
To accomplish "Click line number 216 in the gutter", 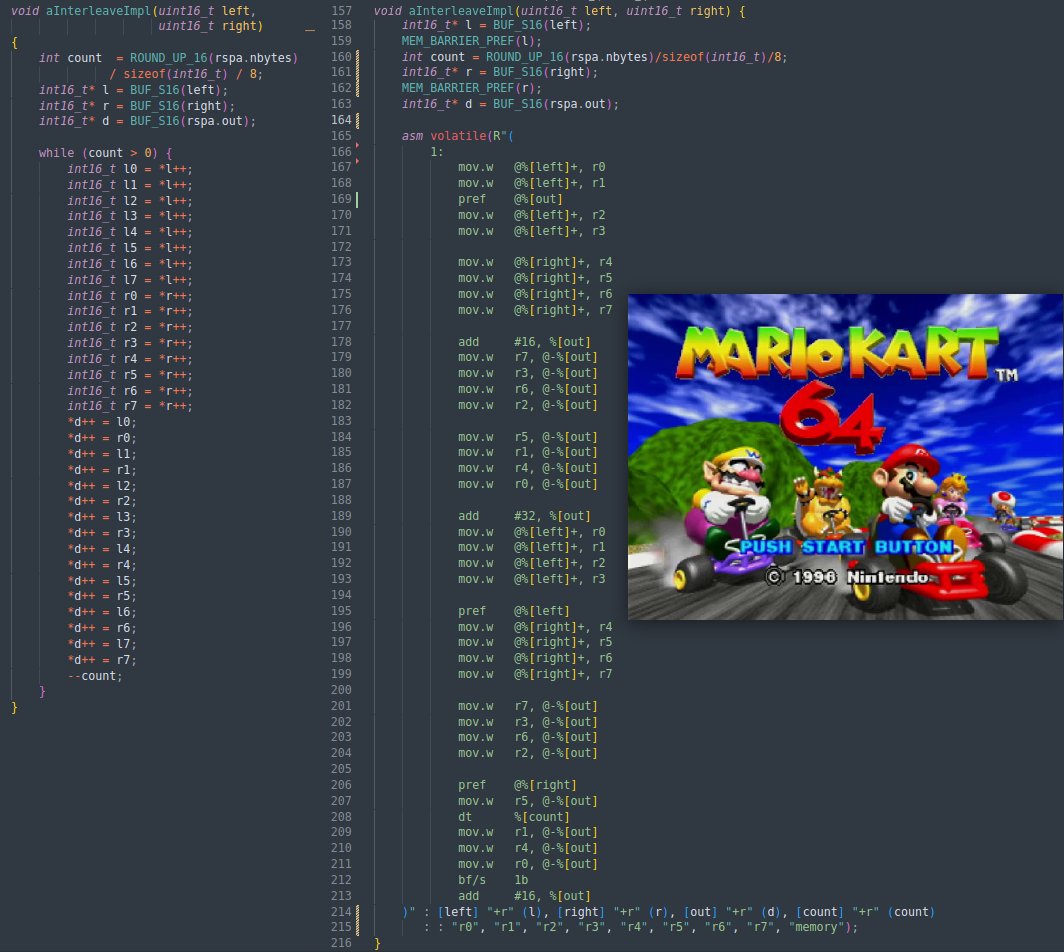I will pyautogui.click(x=341, y=943).
